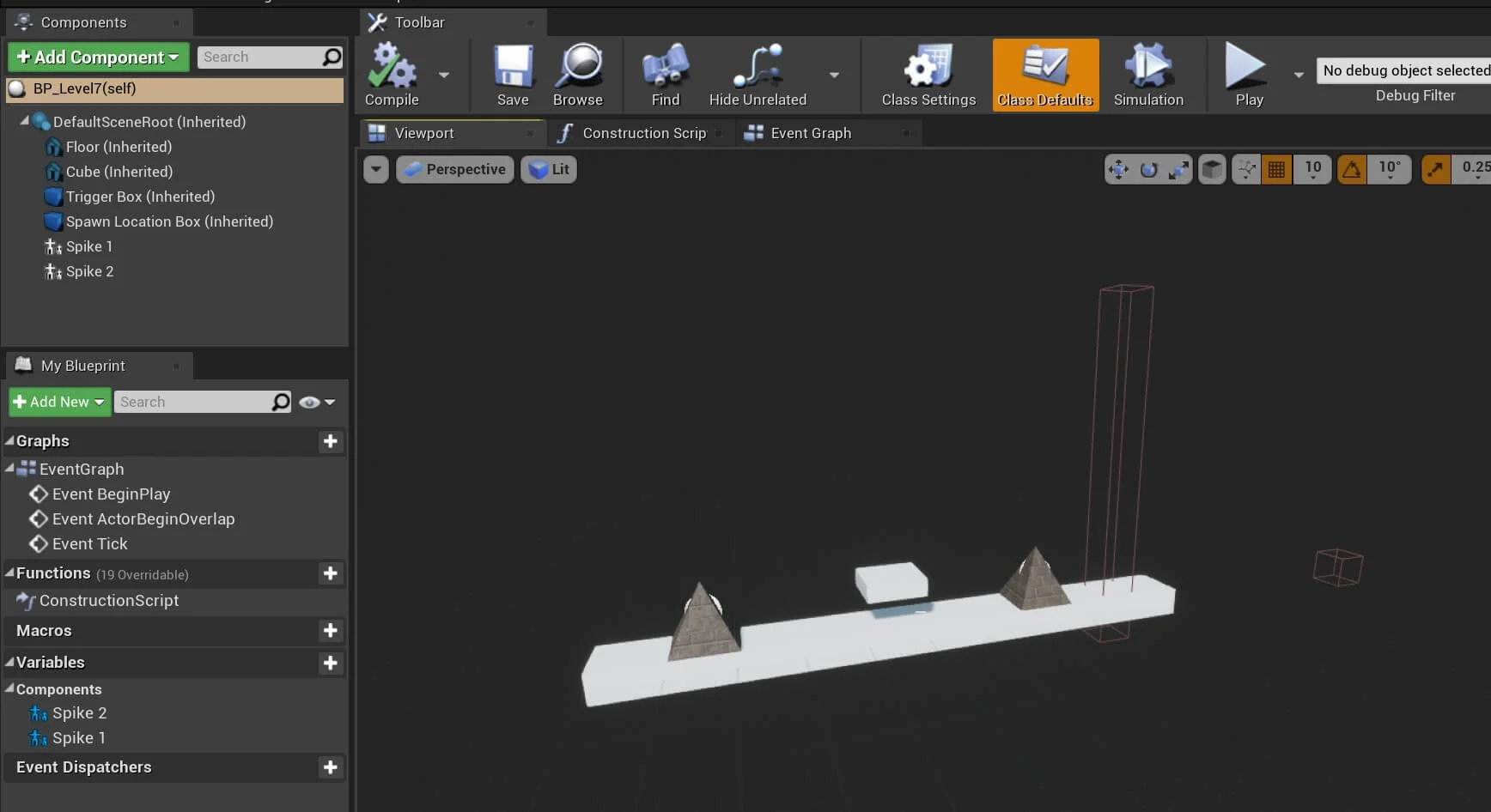Open the Construction Script tab
This screenshot has width=1491, height=812.
(x=643, y=133)
